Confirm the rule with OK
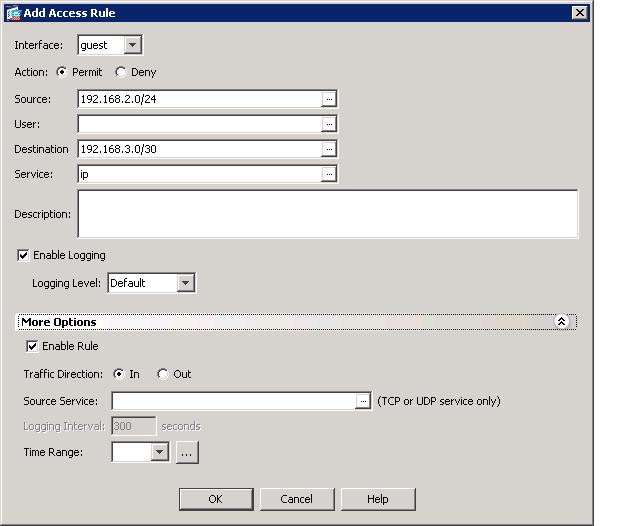 coord(216,499)
